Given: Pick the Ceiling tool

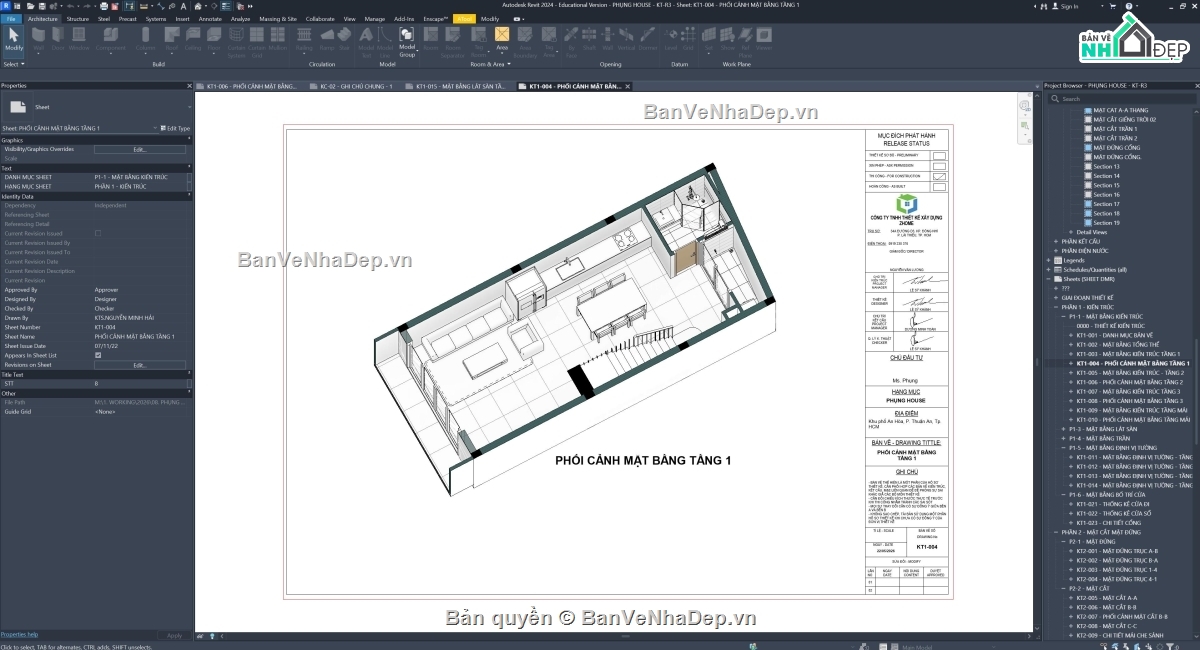Looking at the screenshot, I should (193, 40).
